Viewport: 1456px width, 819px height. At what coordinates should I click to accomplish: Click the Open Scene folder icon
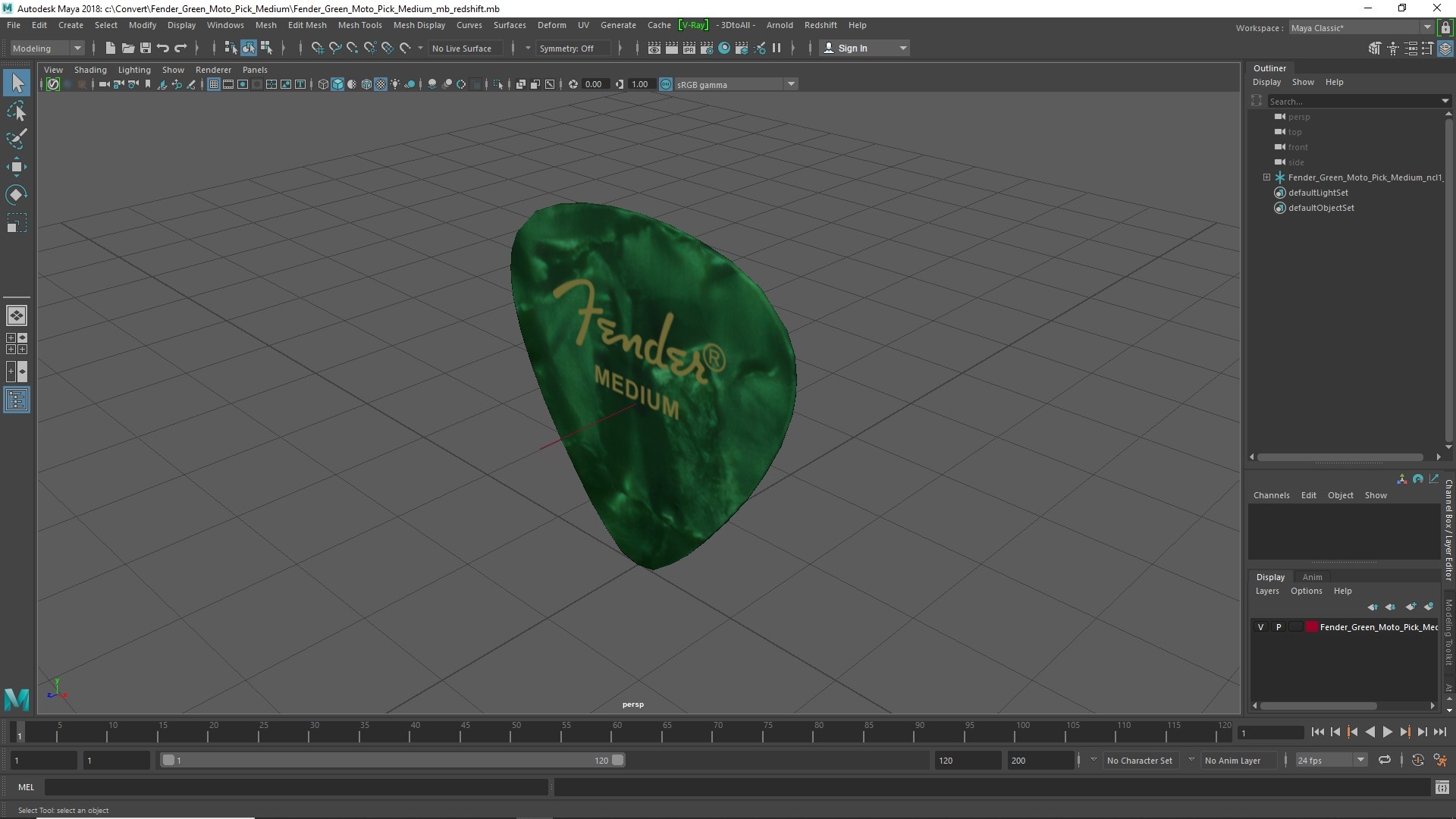coord(128,48)
